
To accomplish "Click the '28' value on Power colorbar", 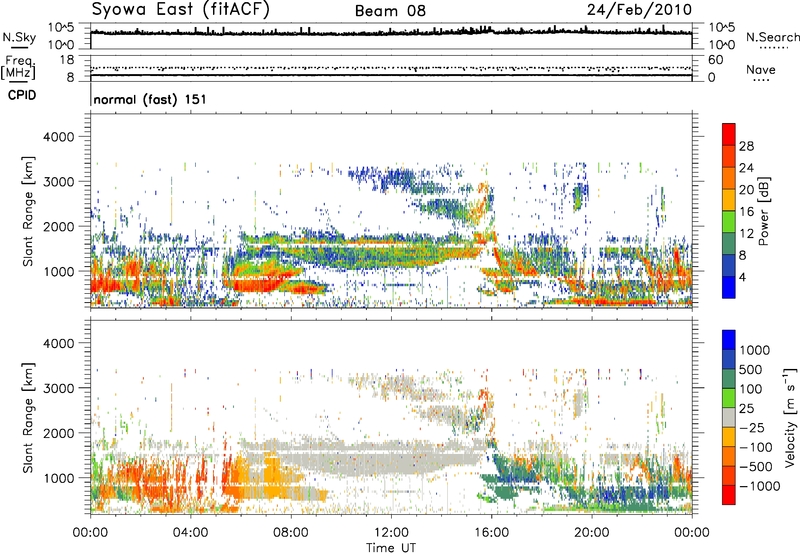I will click(x=746, y=146).
